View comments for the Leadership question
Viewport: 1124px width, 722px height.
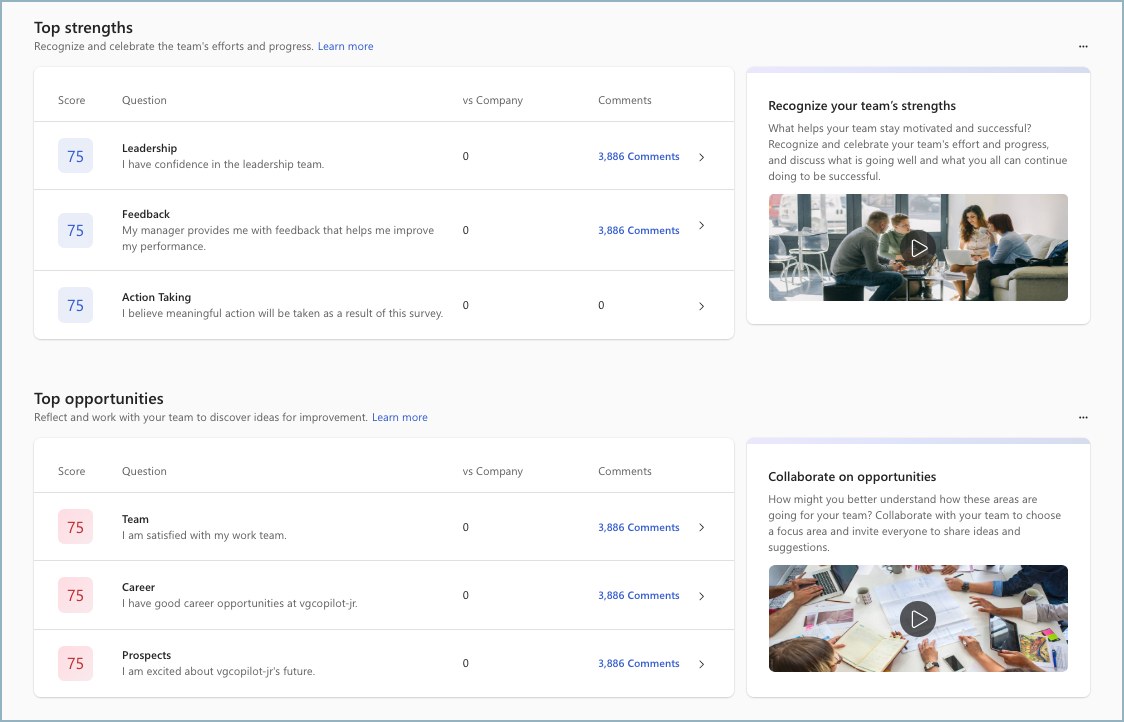(638, 156)
